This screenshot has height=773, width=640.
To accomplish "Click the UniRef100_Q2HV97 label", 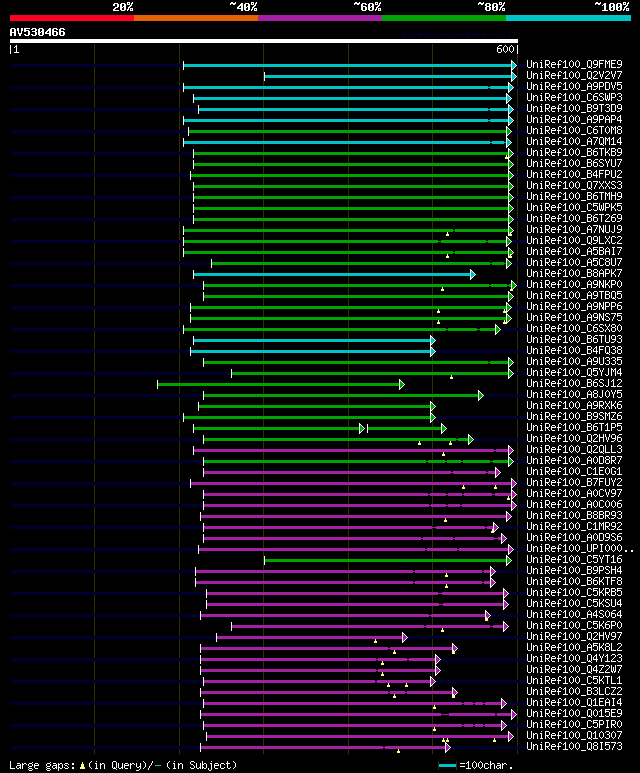I will 574,637.
